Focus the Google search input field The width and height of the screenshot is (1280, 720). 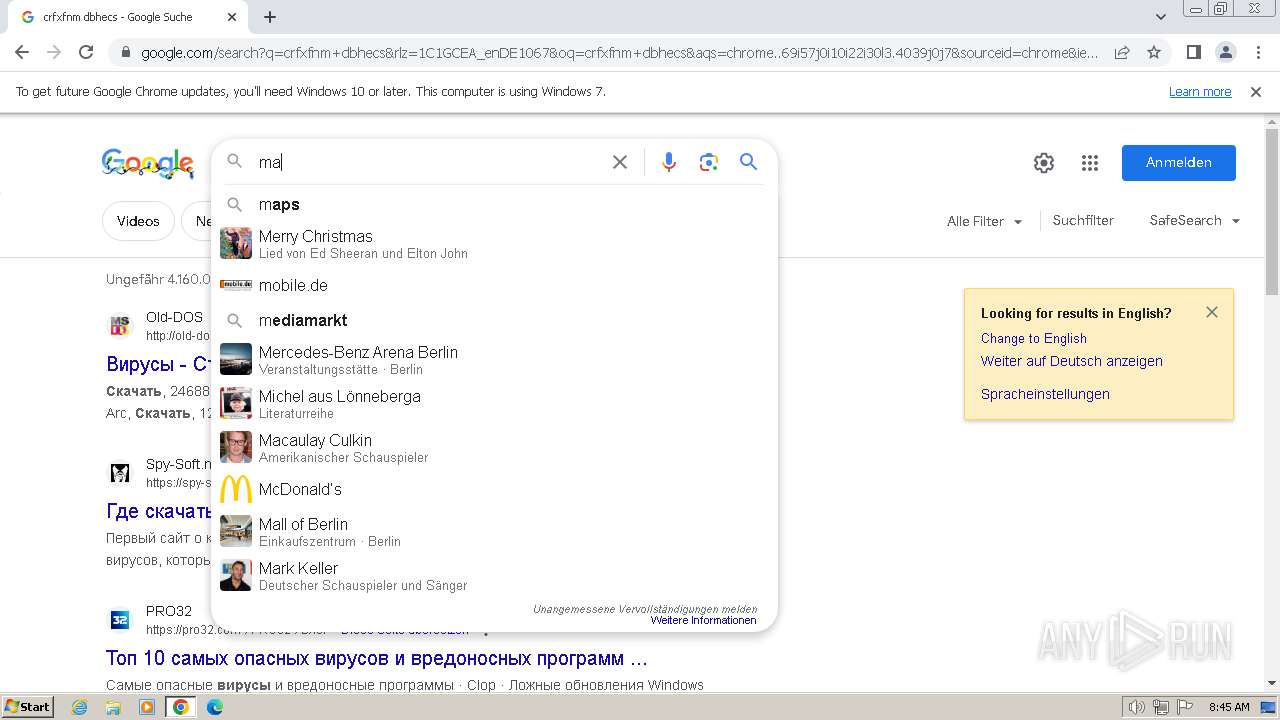(430, 162)
